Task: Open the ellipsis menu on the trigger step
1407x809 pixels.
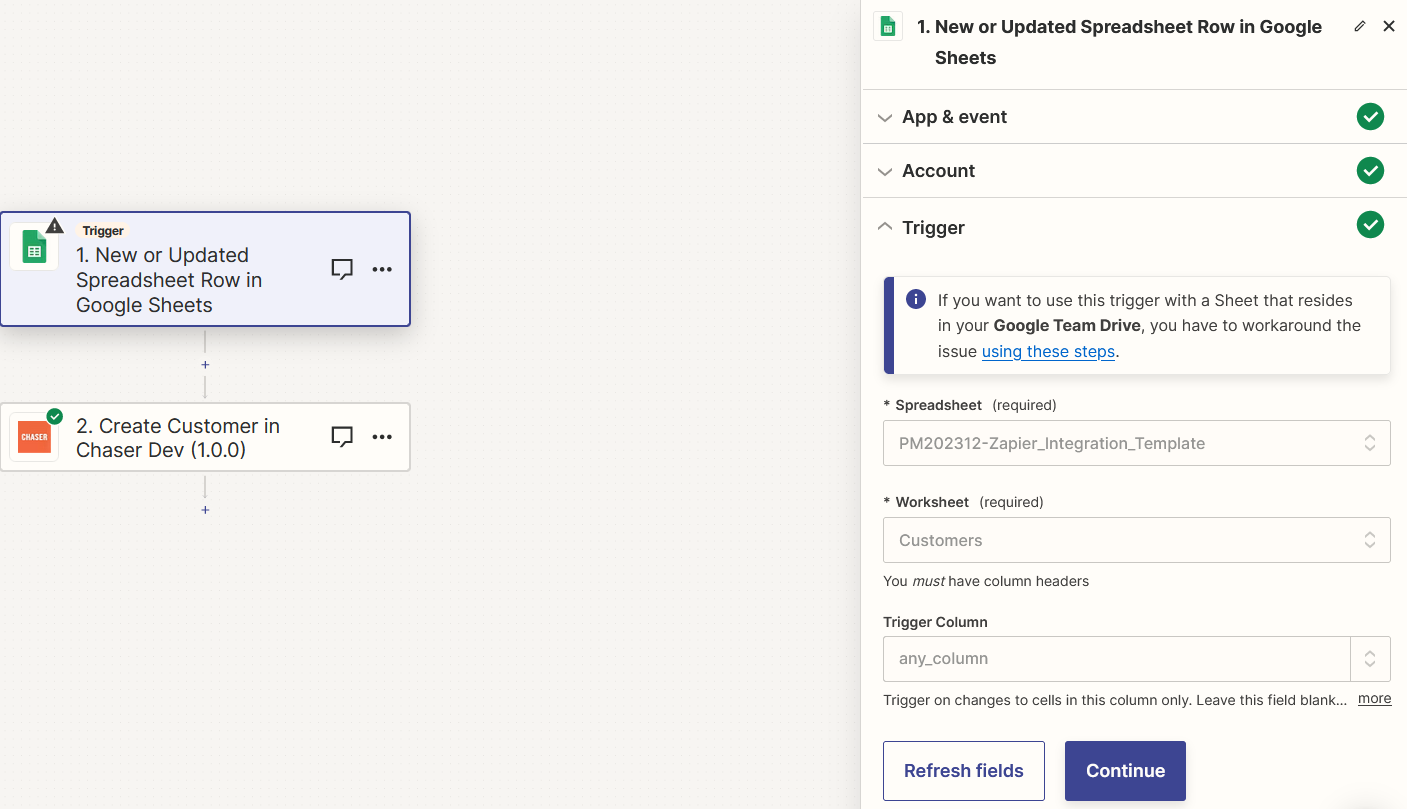Action: point(382,269)
